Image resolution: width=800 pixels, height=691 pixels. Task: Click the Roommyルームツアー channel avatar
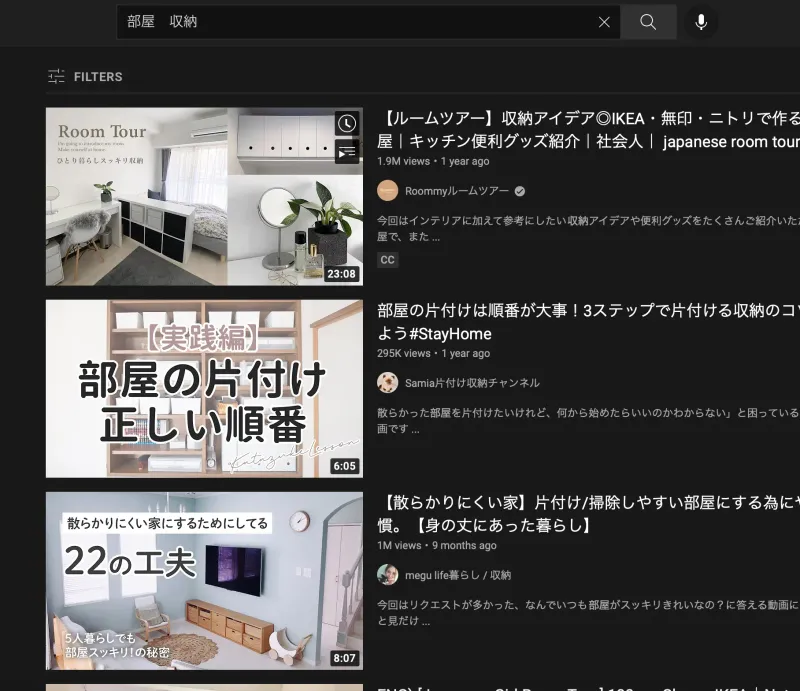388,189
